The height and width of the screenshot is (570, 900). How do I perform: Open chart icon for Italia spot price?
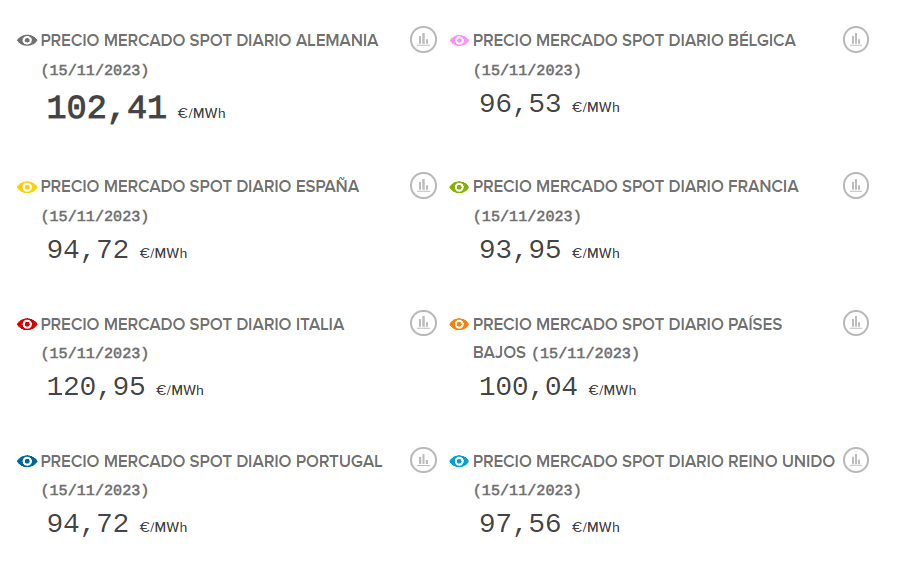point(423,323)
